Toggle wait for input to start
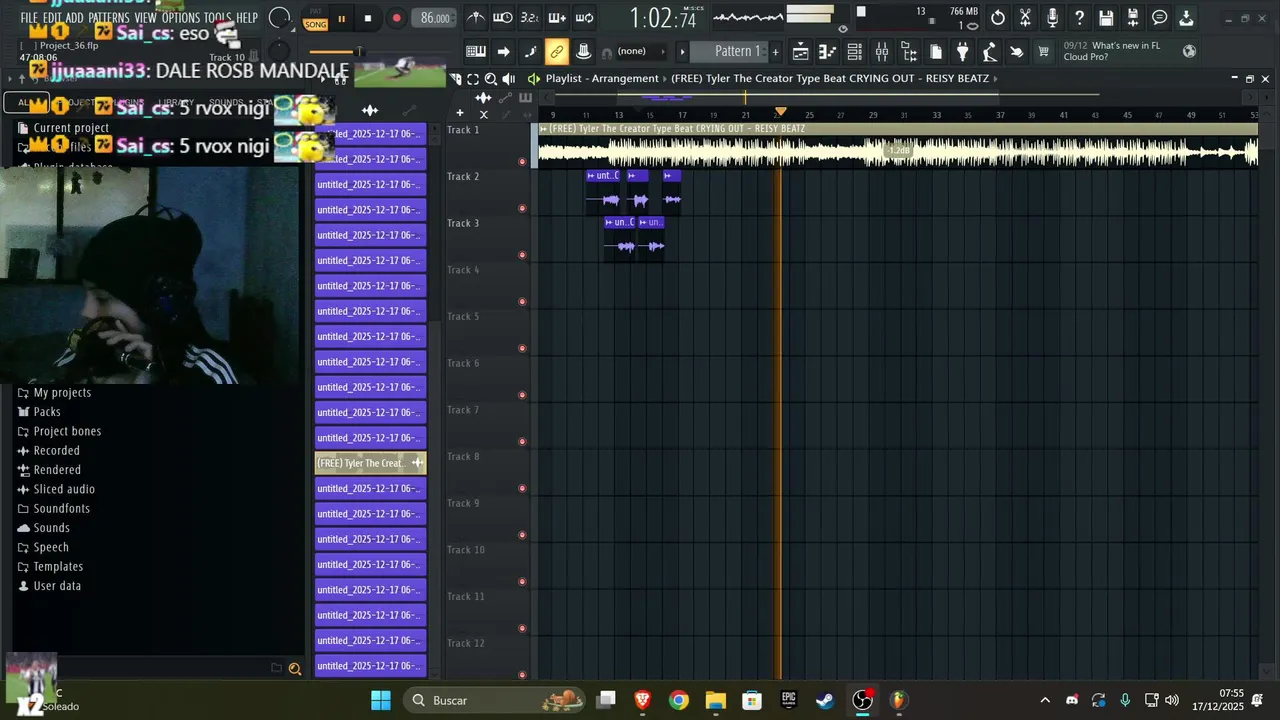1280x720 pixels. pyautogui.click(x=503, y=18)
